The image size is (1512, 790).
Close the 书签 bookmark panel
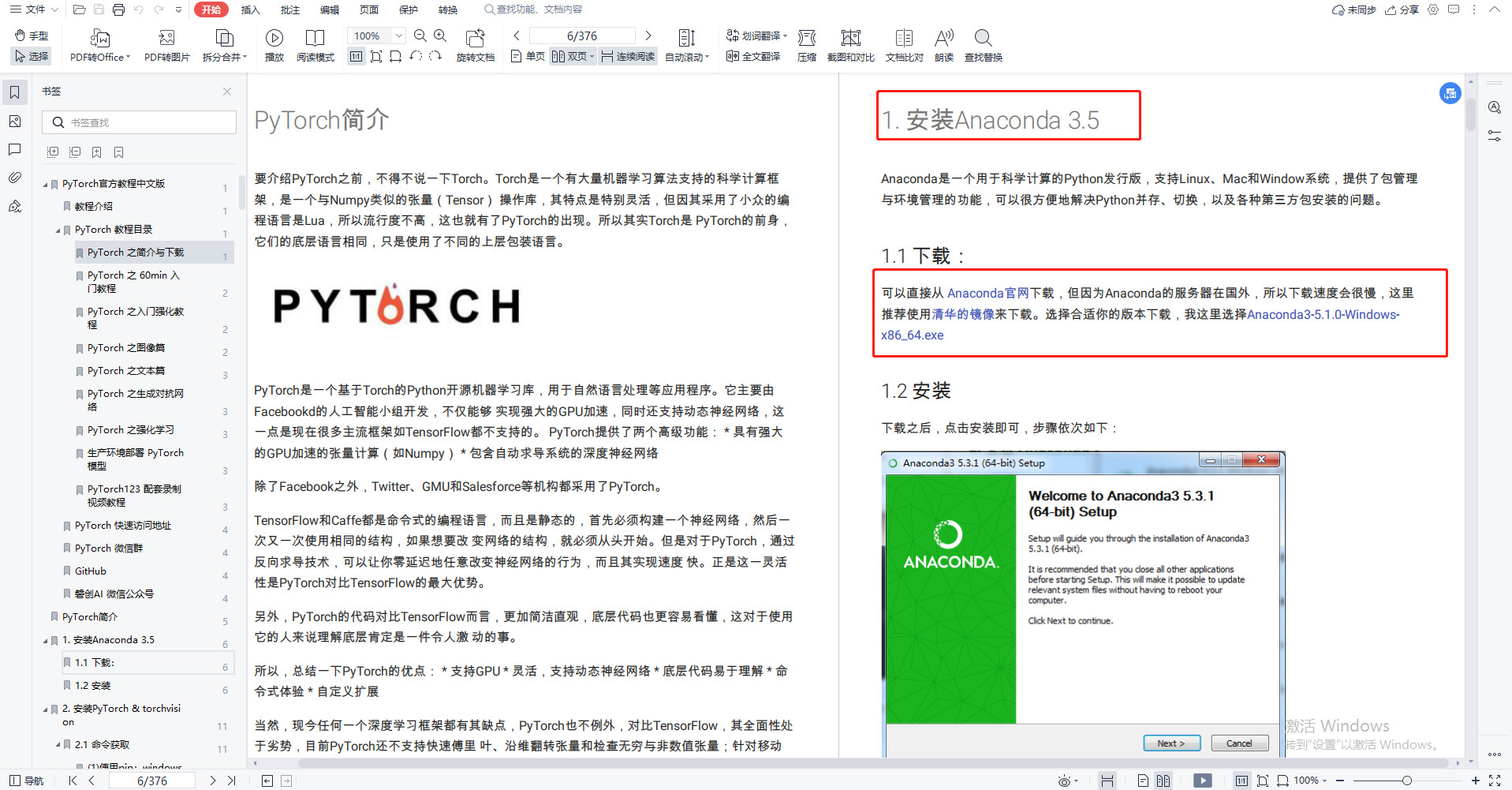click(227, 92)
